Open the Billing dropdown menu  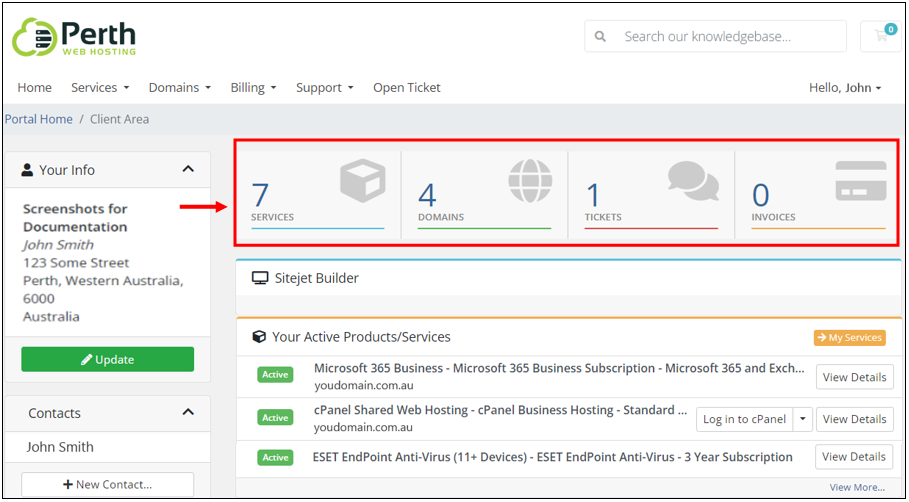tap(253, 88)
